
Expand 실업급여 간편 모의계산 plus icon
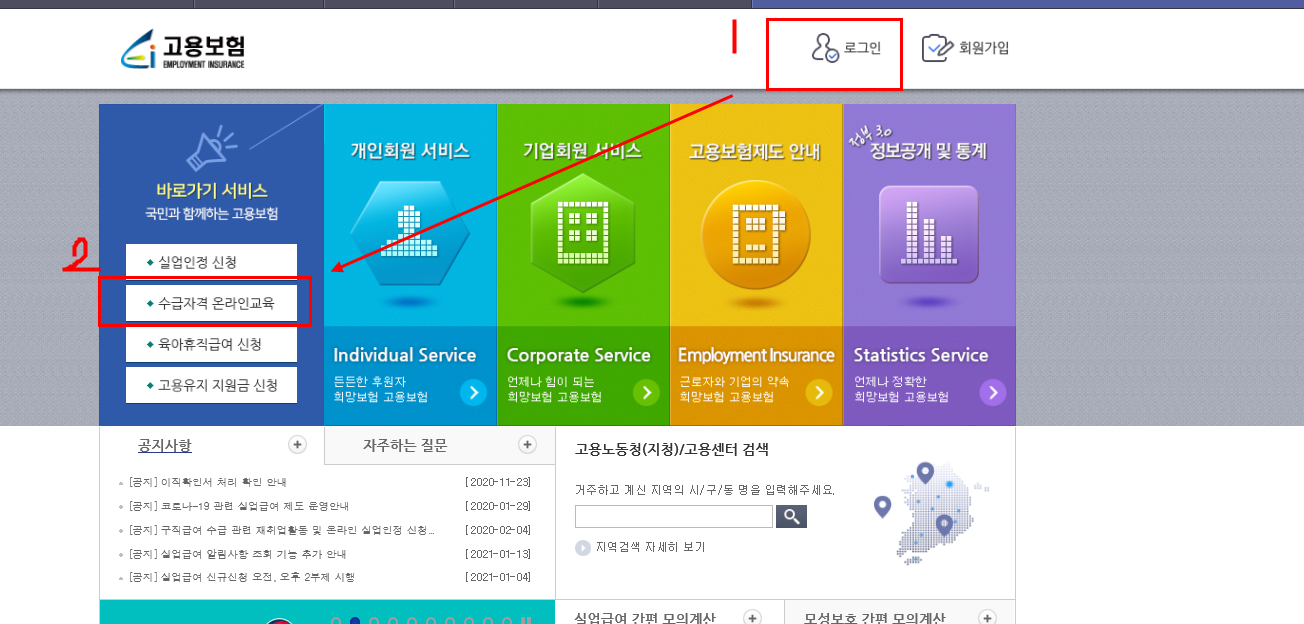pos(753,617)
